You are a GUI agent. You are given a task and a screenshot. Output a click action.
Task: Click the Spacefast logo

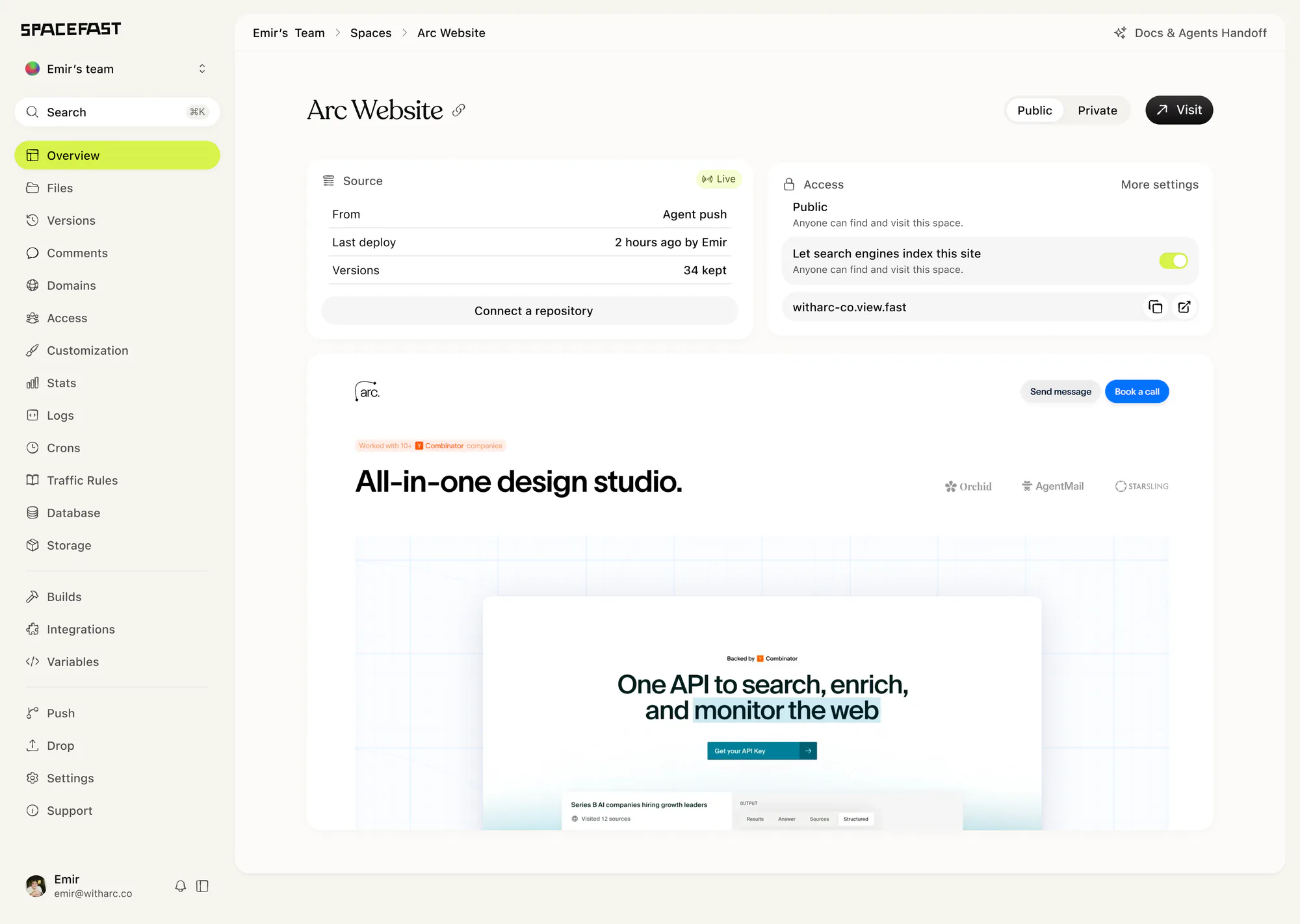tap(71, 29)
